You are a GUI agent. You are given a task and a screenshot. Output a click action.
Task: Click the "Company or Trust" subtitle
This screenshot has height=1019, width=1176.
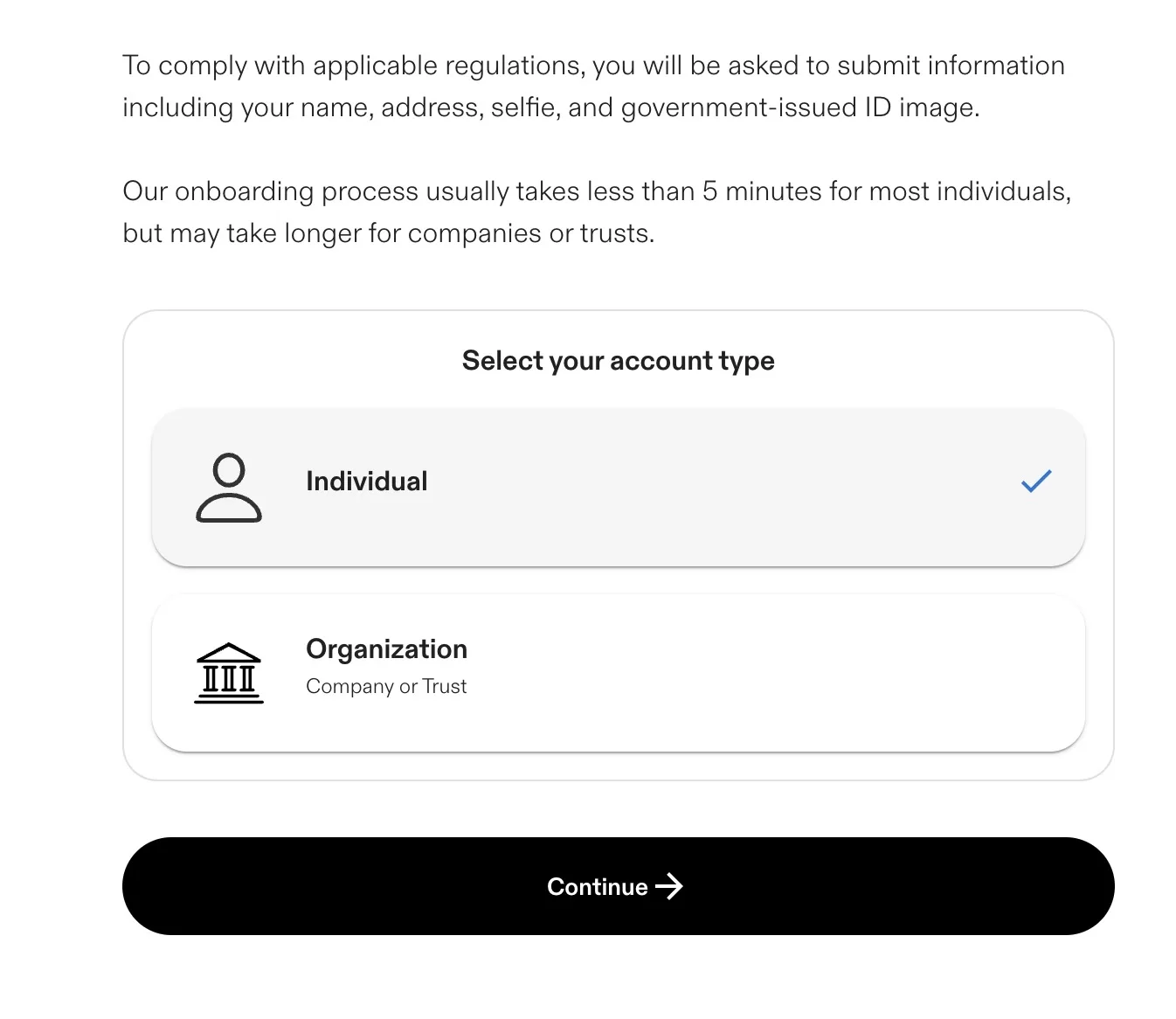(x=386, y=687)
